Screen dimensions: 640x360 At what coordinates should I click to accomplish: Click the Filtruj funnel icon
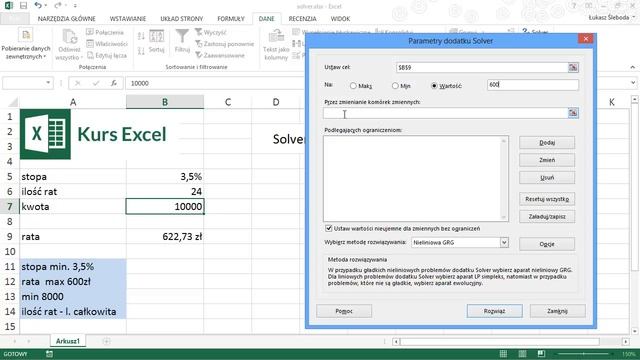click(x=182, y=36)
